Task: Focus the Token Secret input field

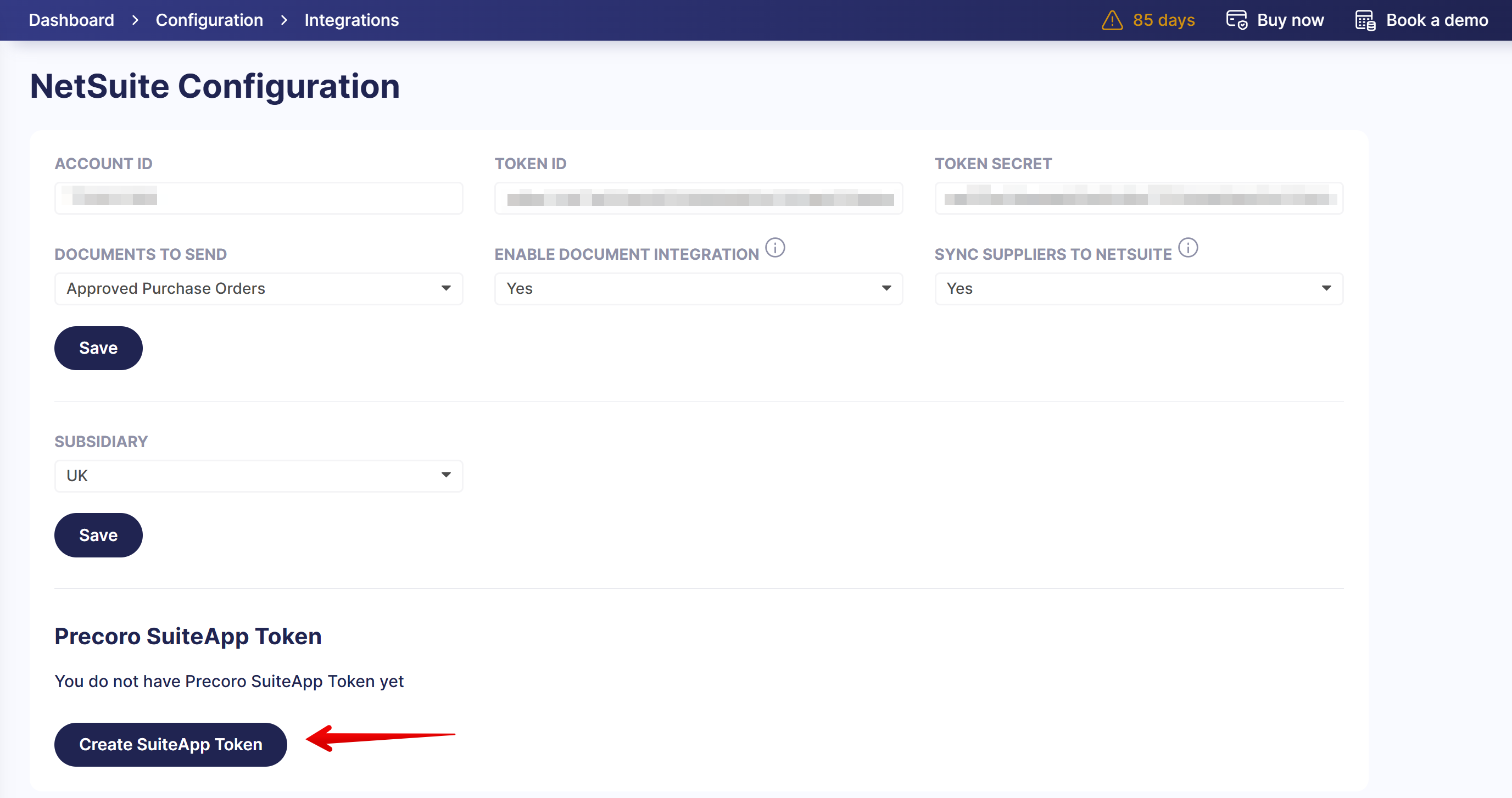Action: (x=1139, y=198)
